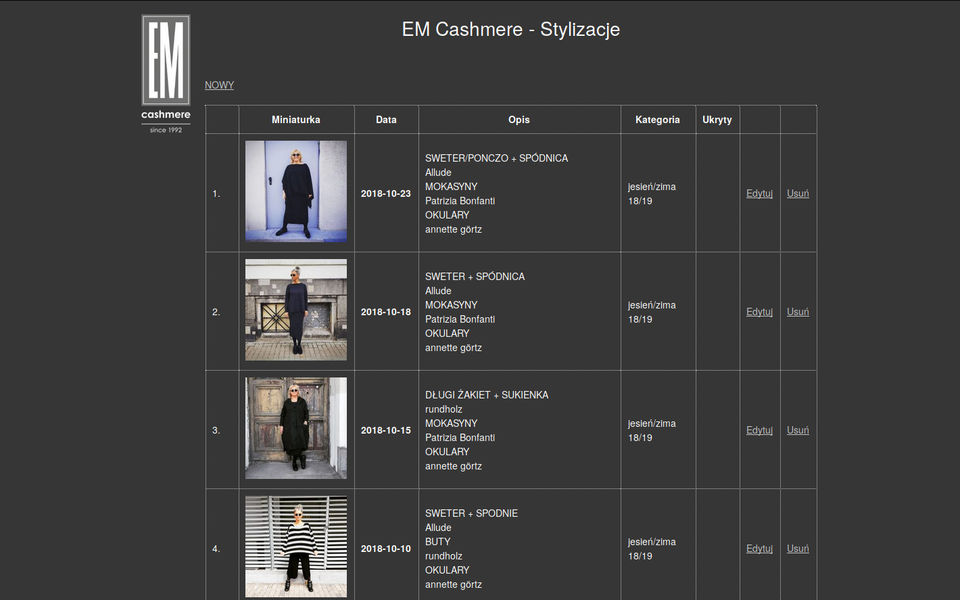Click the Kategoria column header
The height and width of the screenshot is (600, 960).
(x=658, y=120)
